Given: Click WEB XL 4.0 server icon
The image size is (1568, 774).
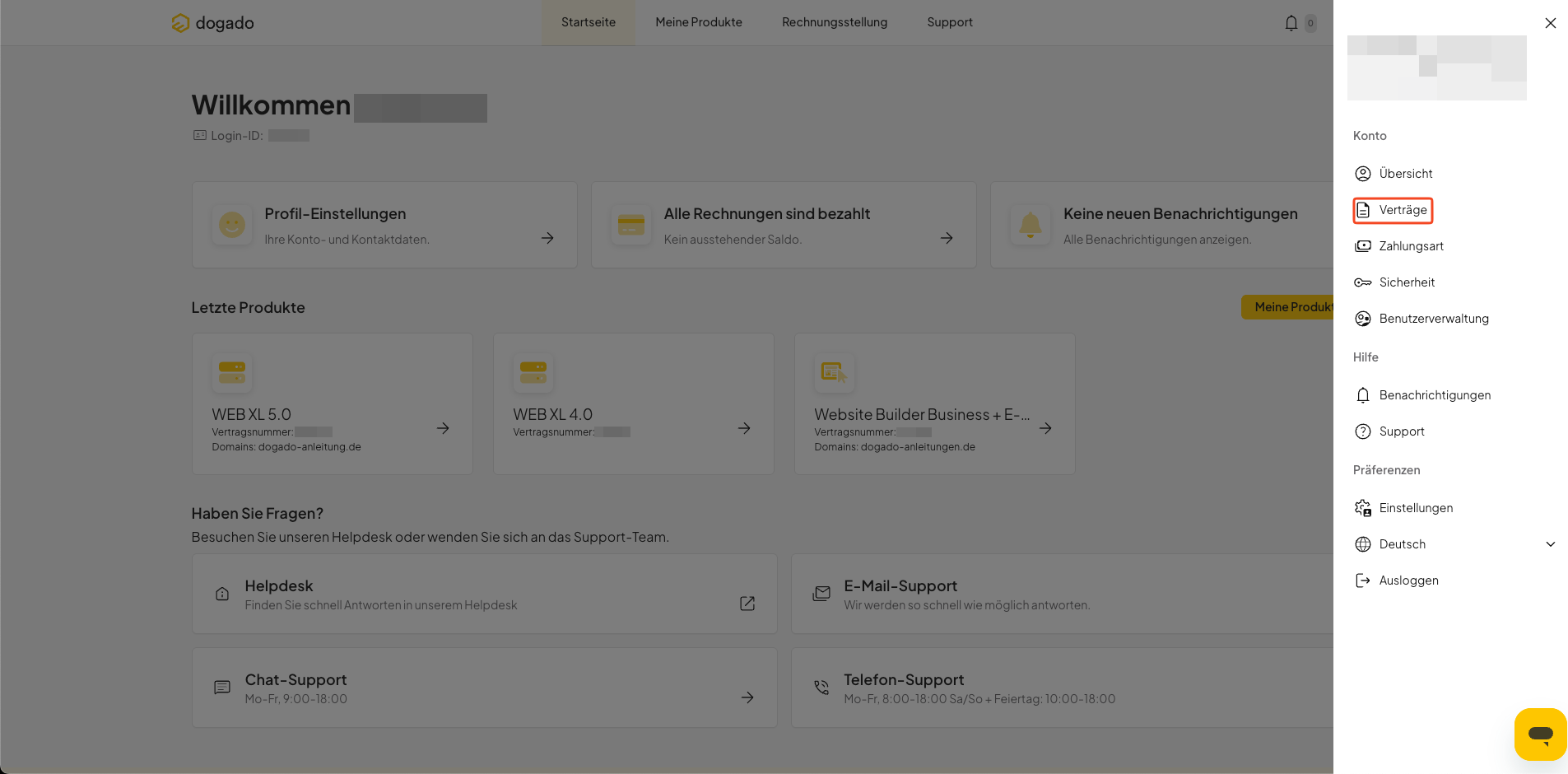Looking at the screenshot, I should (533, 373).
